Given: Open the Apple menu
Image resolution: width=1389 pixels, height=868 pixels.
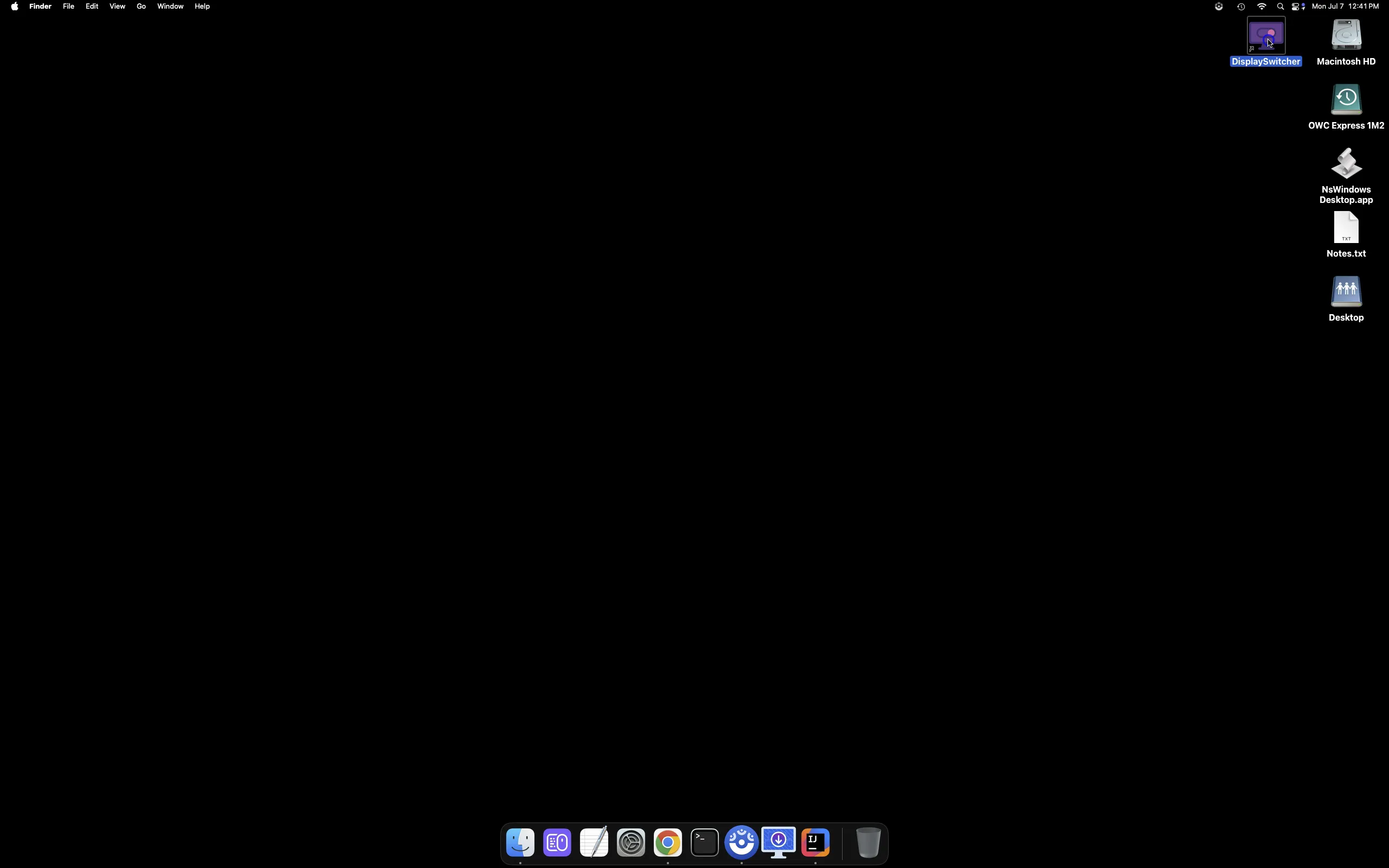Looking at the screenshot, I should [14, 7].
